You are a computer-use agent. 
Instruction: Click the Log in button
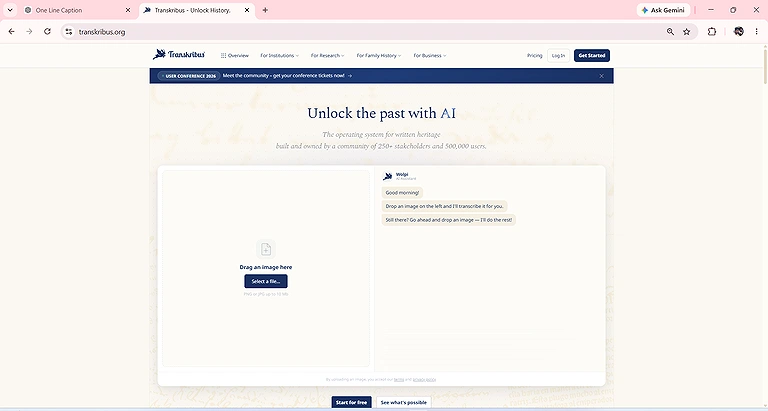click(558, 55)
